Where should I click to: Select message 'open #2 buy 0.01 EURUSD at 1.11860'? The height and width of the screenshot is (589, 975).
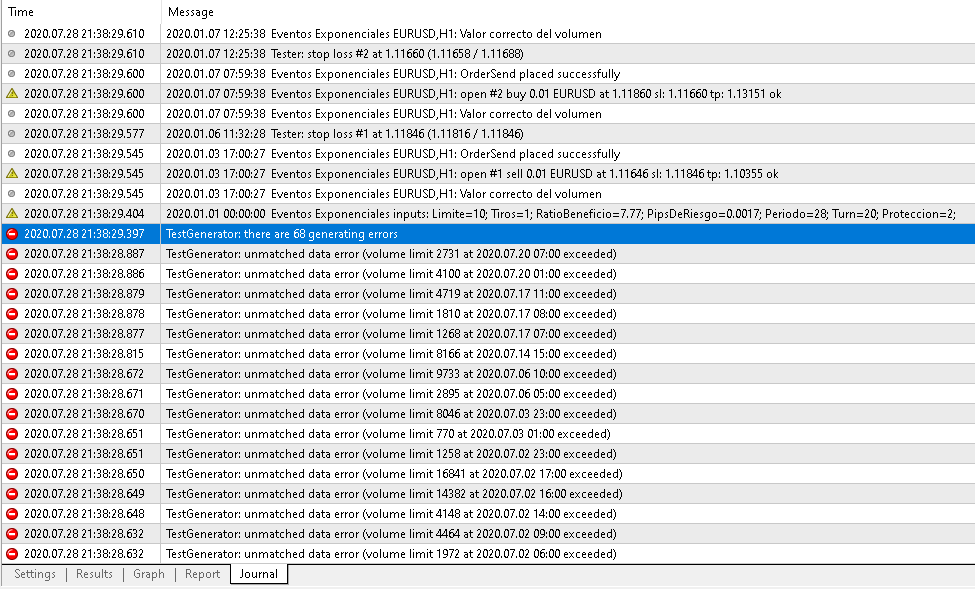473,94
